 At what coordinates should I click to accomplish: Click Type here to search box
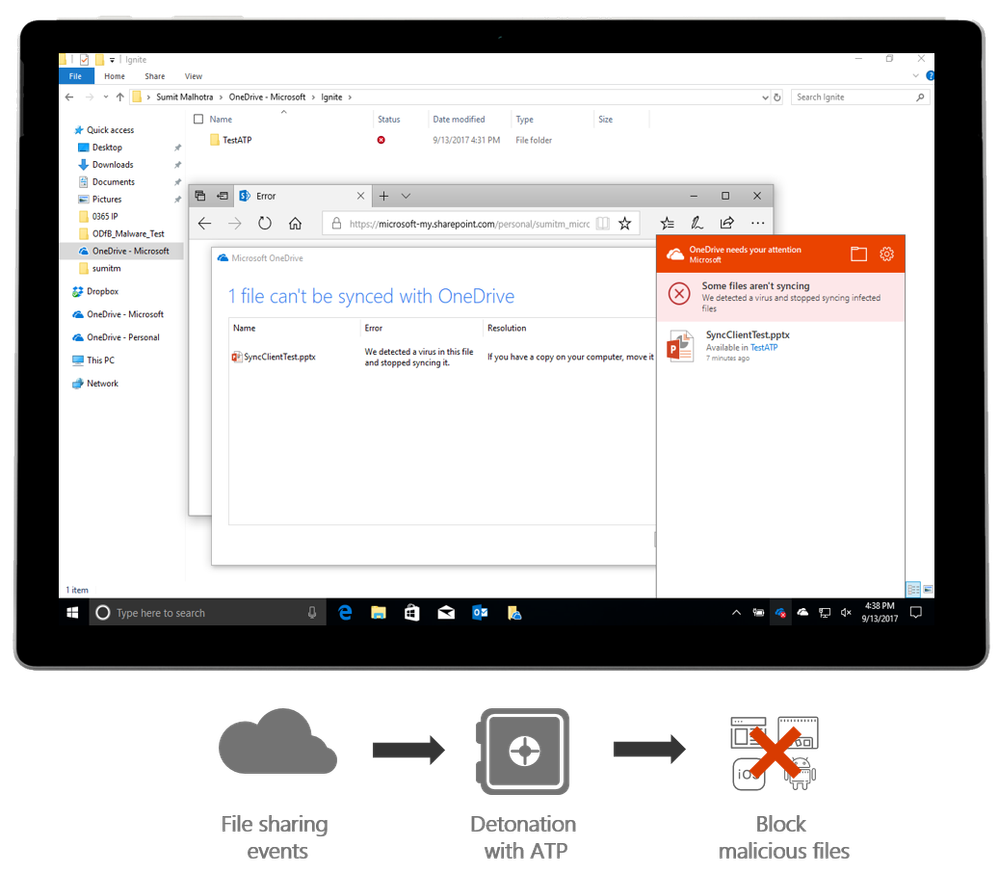207,613
